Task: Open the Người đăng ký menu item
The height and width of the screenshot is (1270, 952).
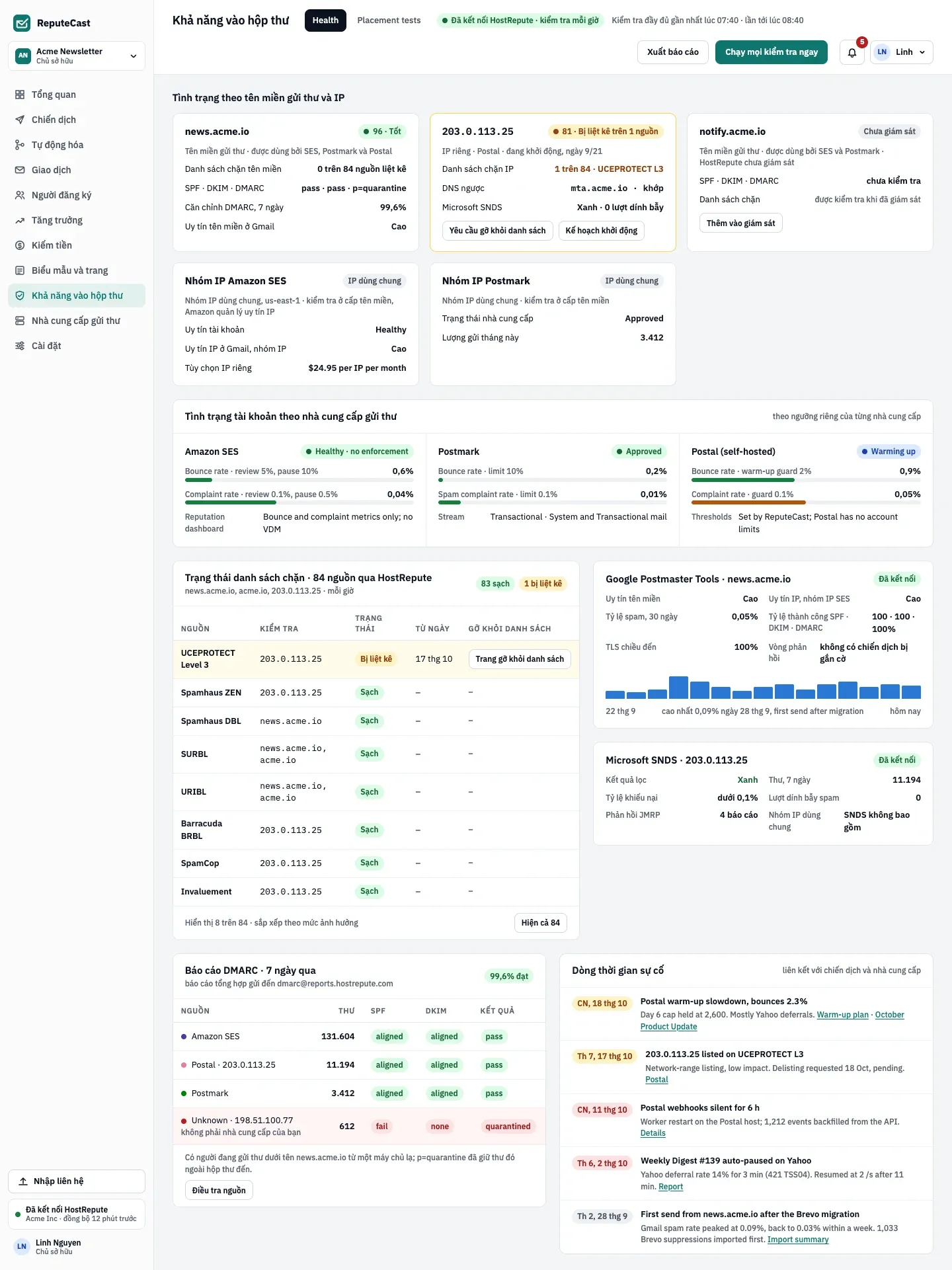Action: point(77,195)
